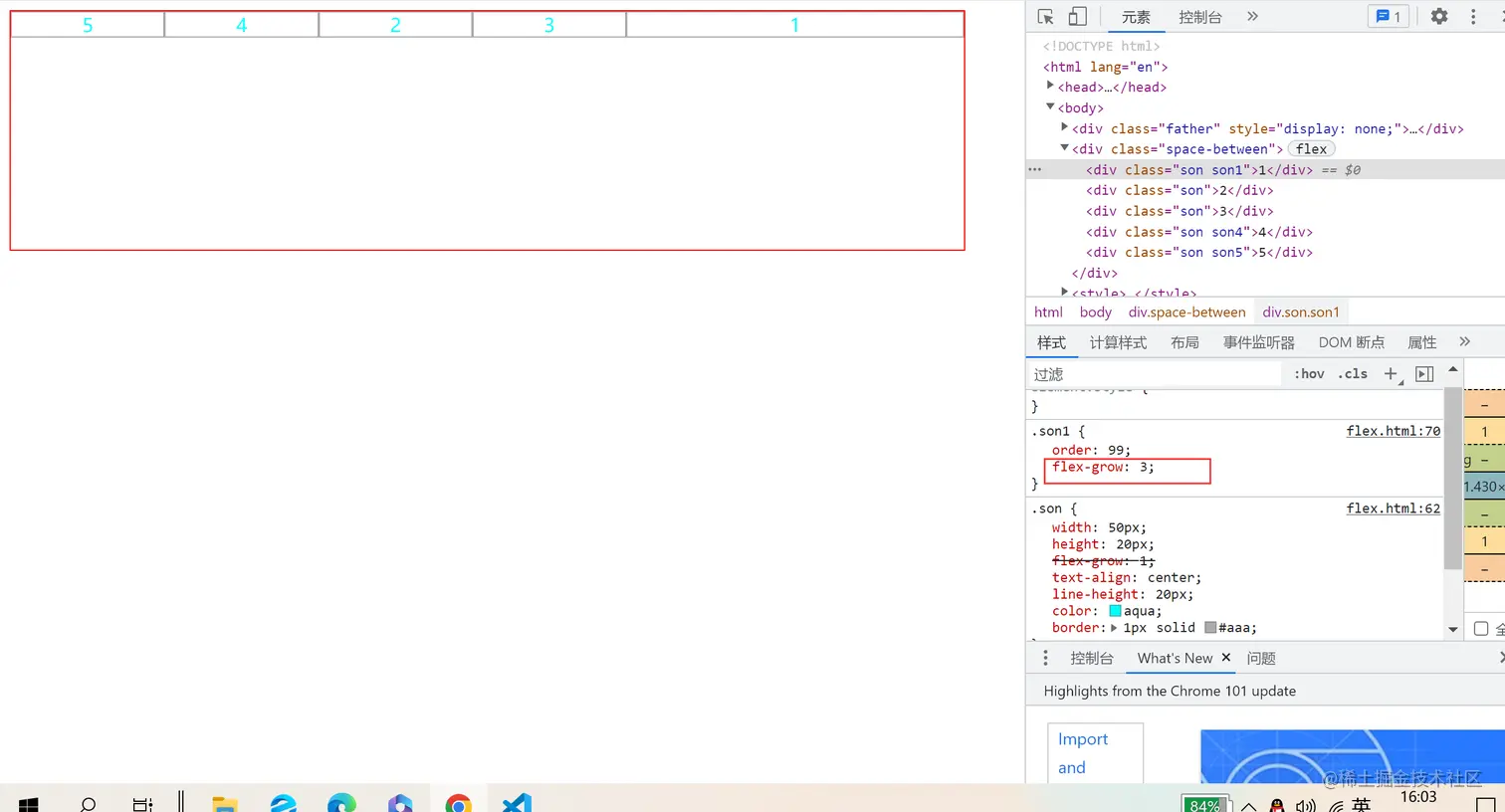The image size is (1505, 812).
Task: Close the What's New drawer tab
Action: coord(1226,658)
